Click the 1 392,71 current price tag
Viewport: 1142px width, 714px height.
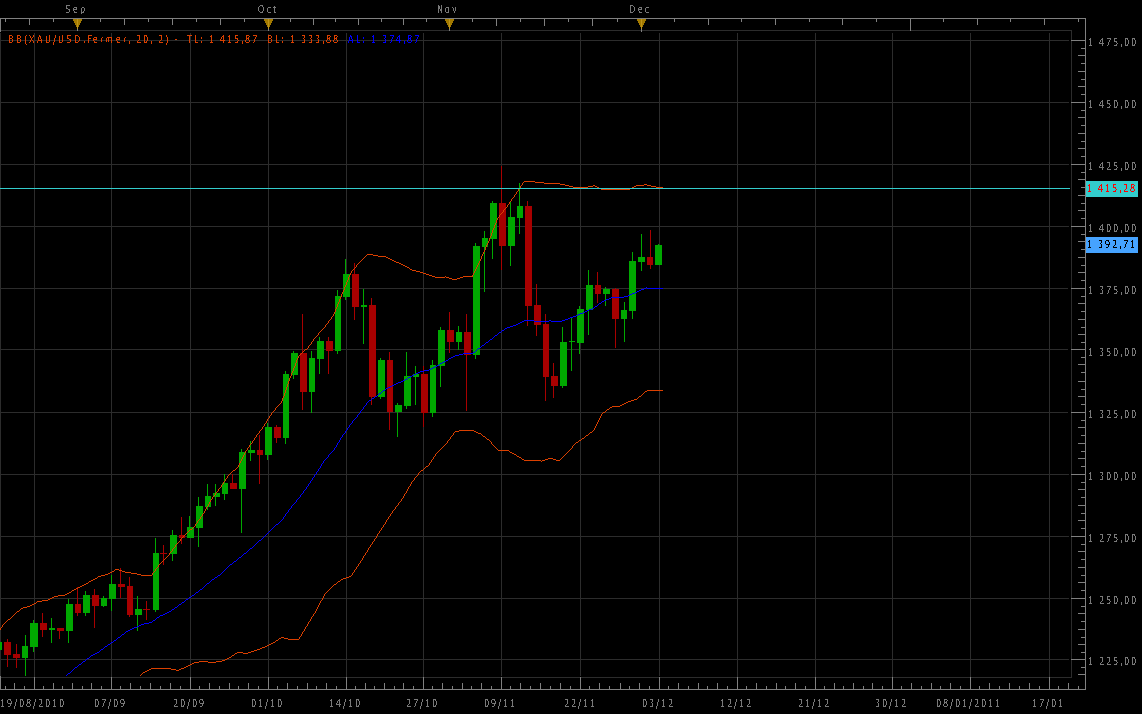click(1111, 244)
